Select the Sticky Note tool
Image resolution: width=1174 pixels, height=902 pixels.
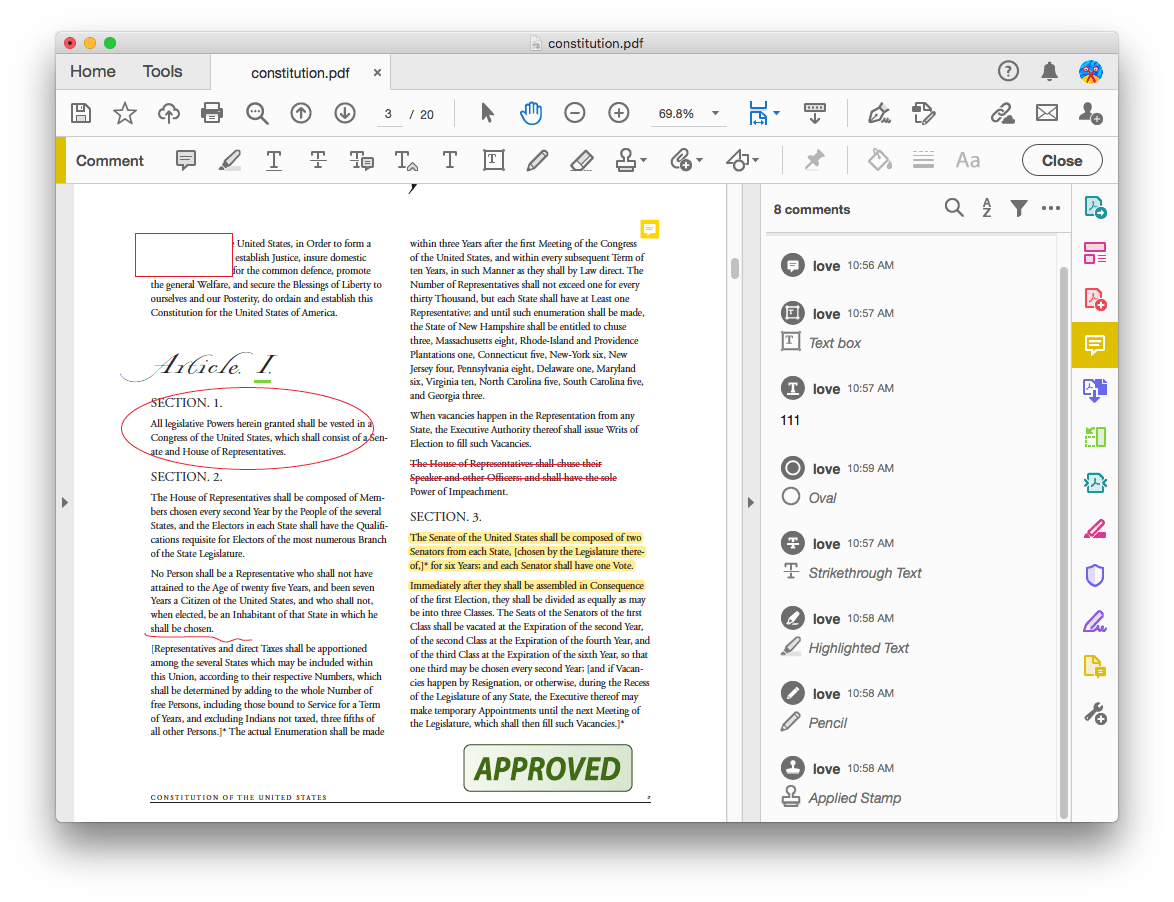click(x=185, y=159)
